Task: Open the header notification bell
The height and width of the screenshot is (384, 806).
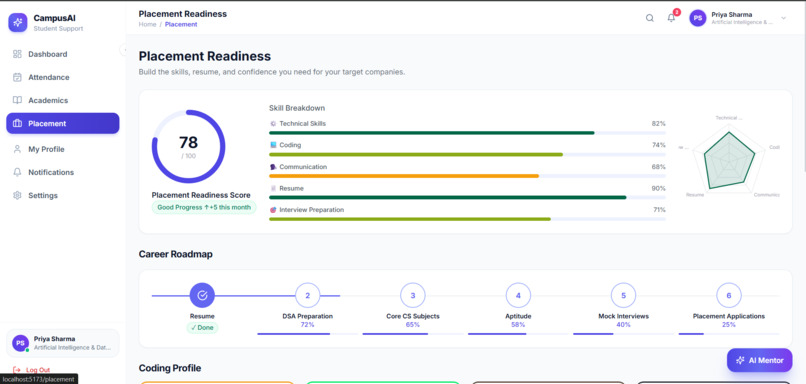Action: tap(671, 18)
